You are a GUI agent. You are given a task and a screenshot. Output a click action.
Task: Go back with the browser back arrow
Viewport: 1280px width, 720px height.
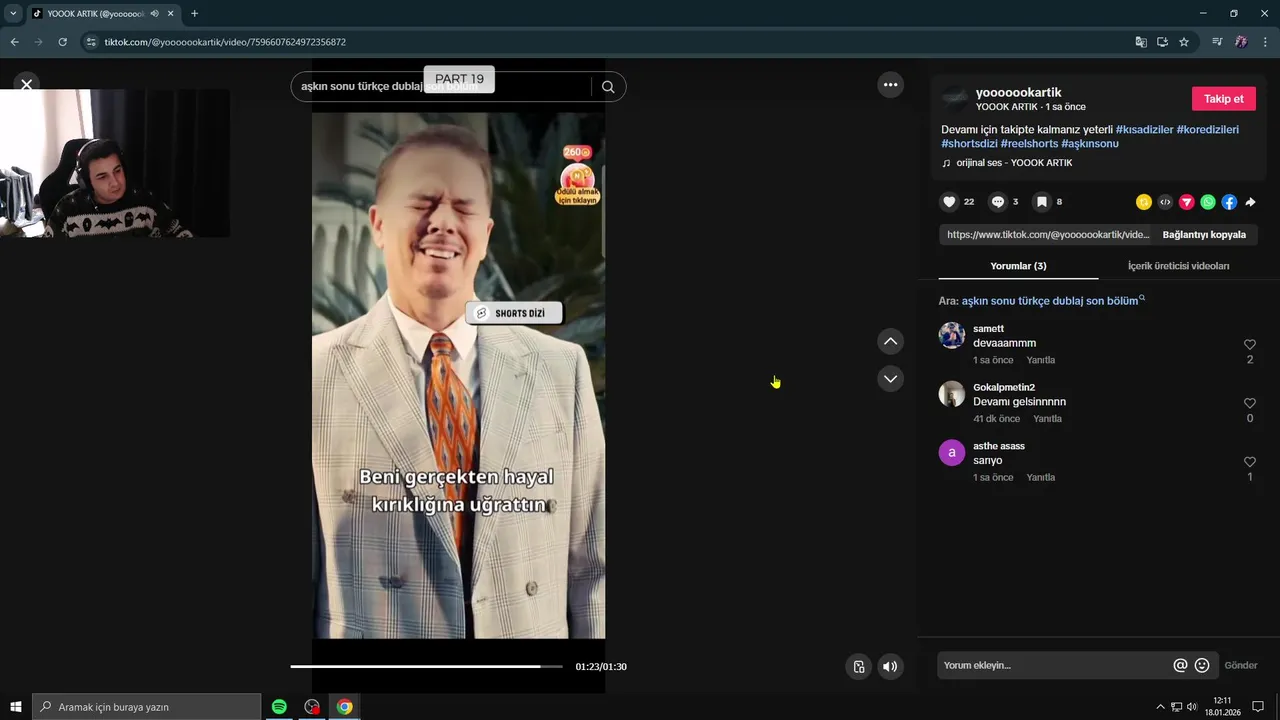coord(14,42)
